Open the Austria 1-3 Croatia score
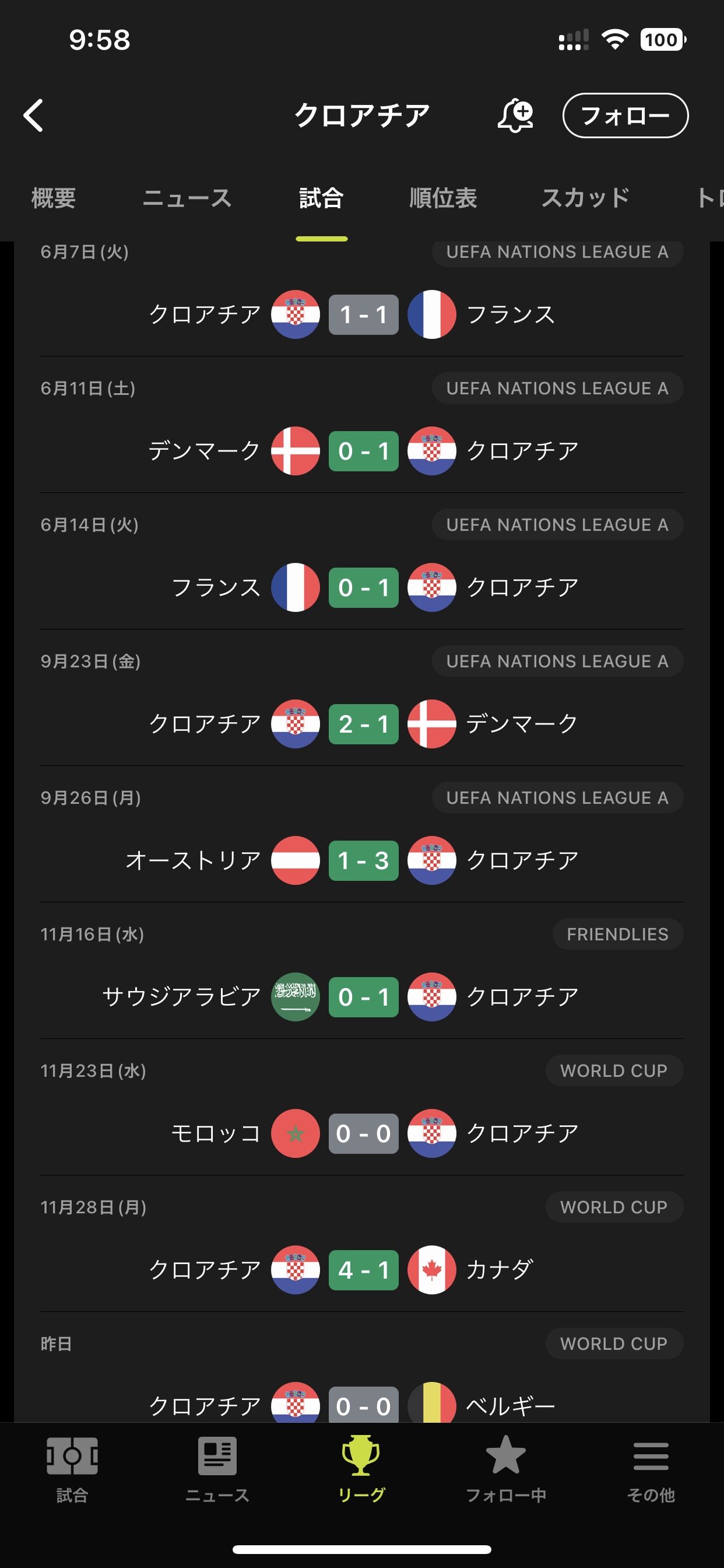The width and height of the screenshot is (724, 1568). point(364,860)
